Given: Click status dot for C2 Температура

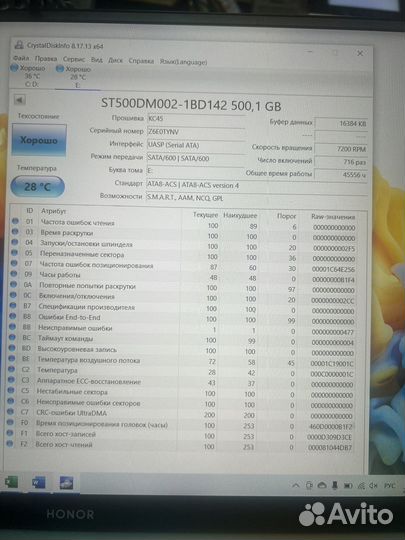Looking at the screenshot, I should coord(11,369).
